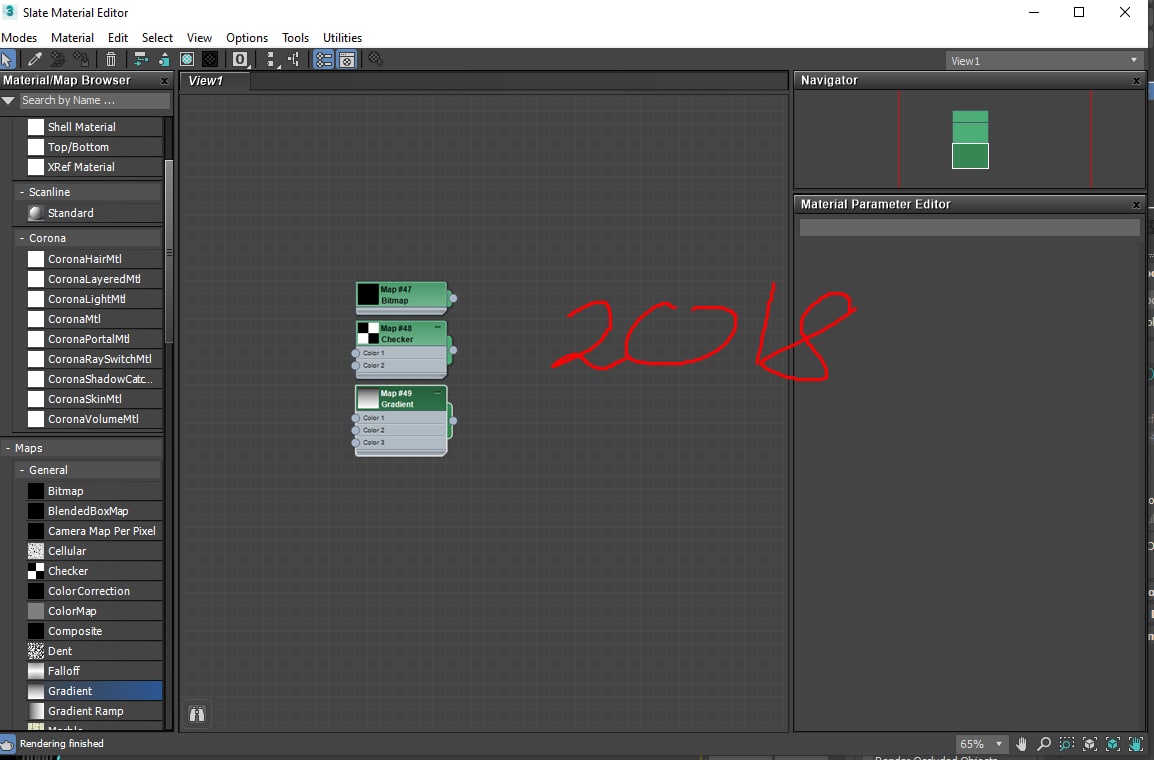Click Color 3 input socket on Gradient
Image resolution: width=1154 pixels, height=760 pixels.
355,443
